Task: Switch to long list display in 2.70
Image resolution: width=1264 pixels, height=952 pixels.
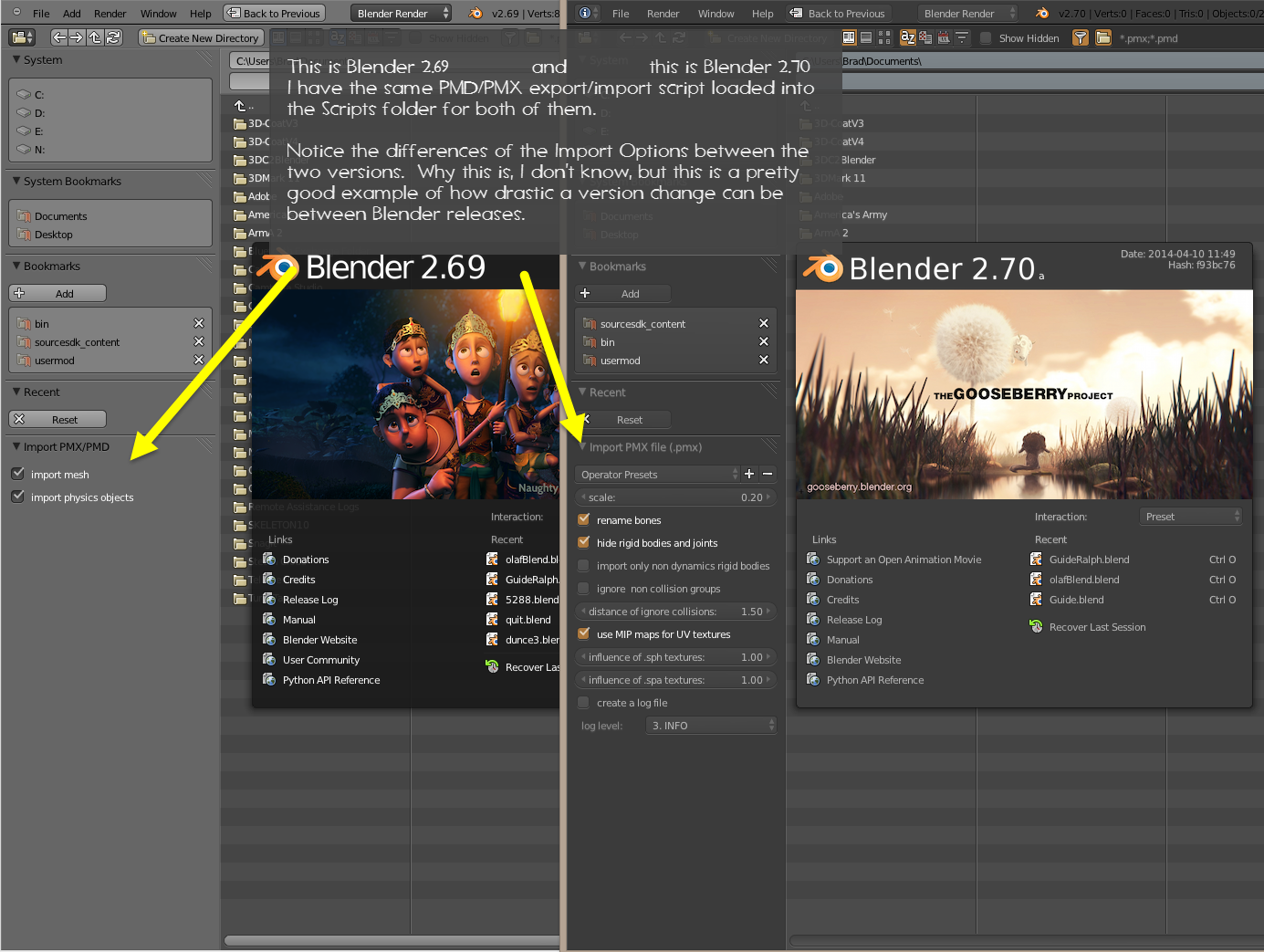Action: point(866,37)
